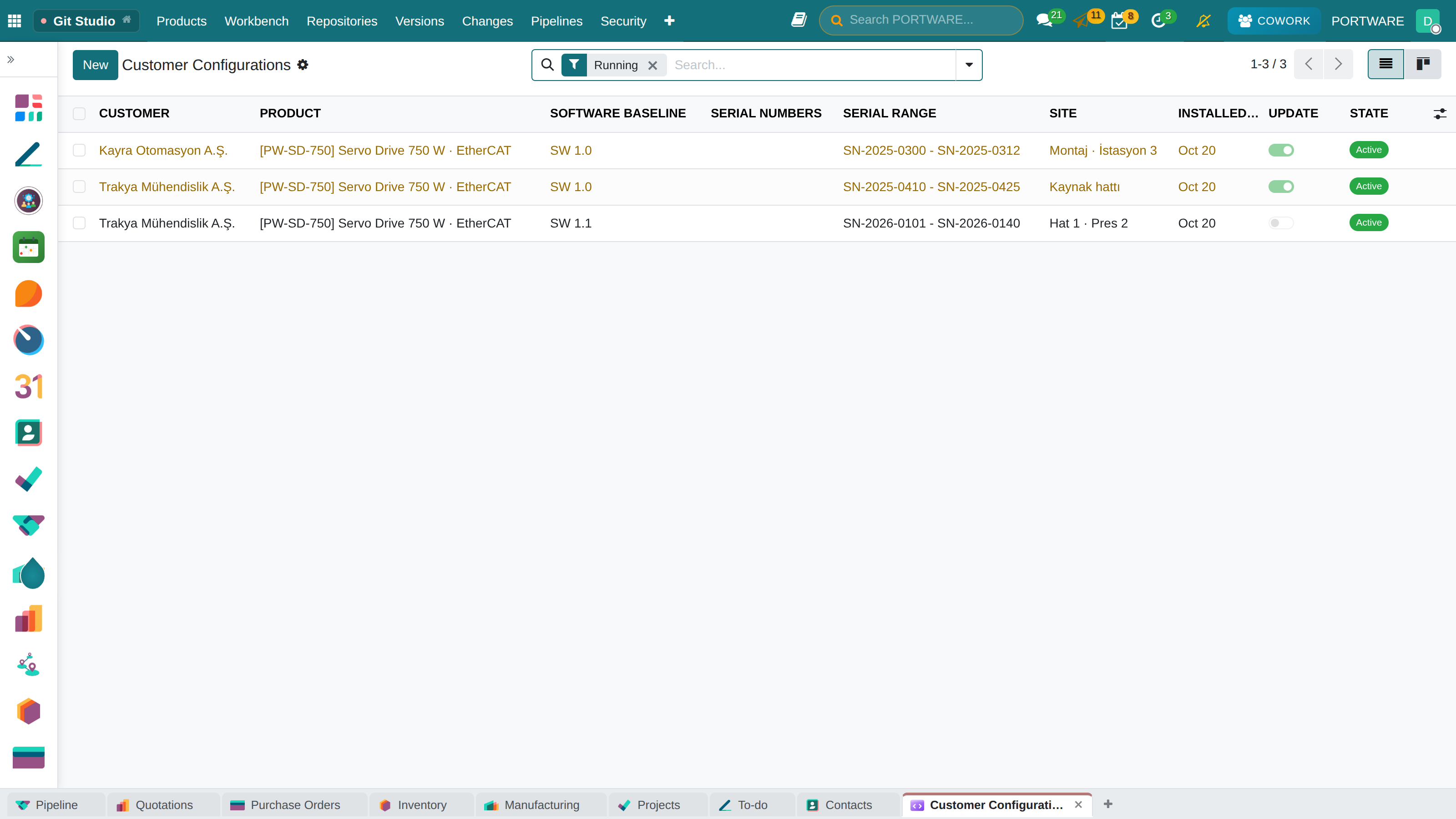Open the 31 calendar sidebar app
This screenshot has width=1456, height=819.
28,387
